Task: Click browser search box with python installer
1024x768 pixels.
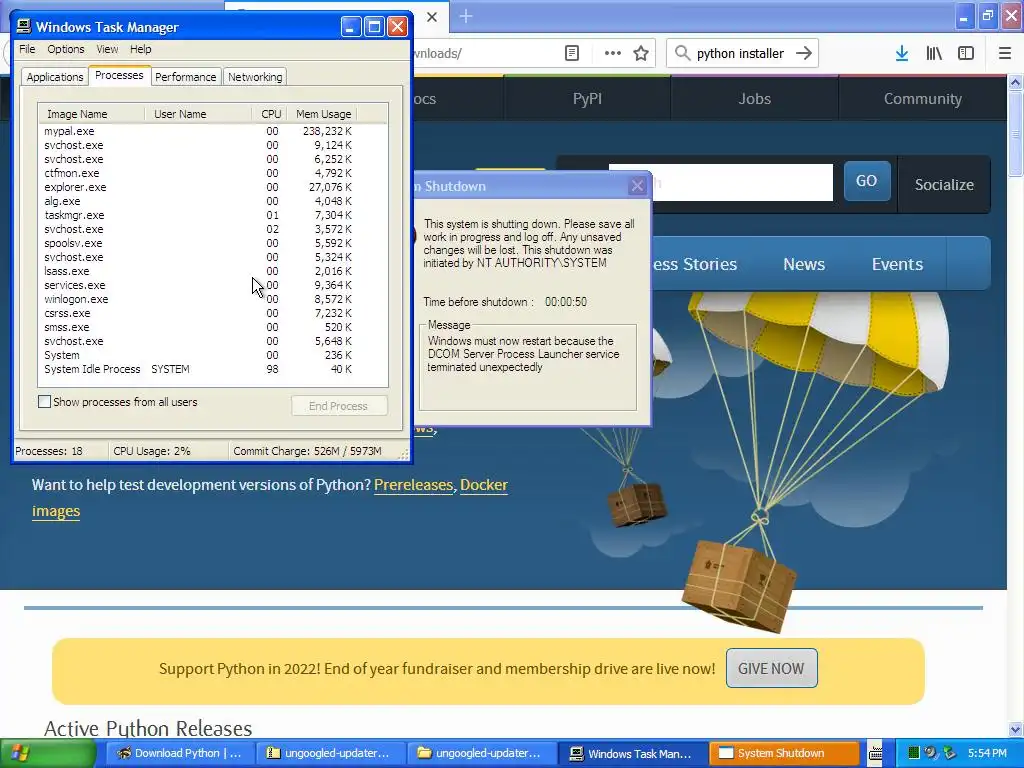Action: click(741, 53)
